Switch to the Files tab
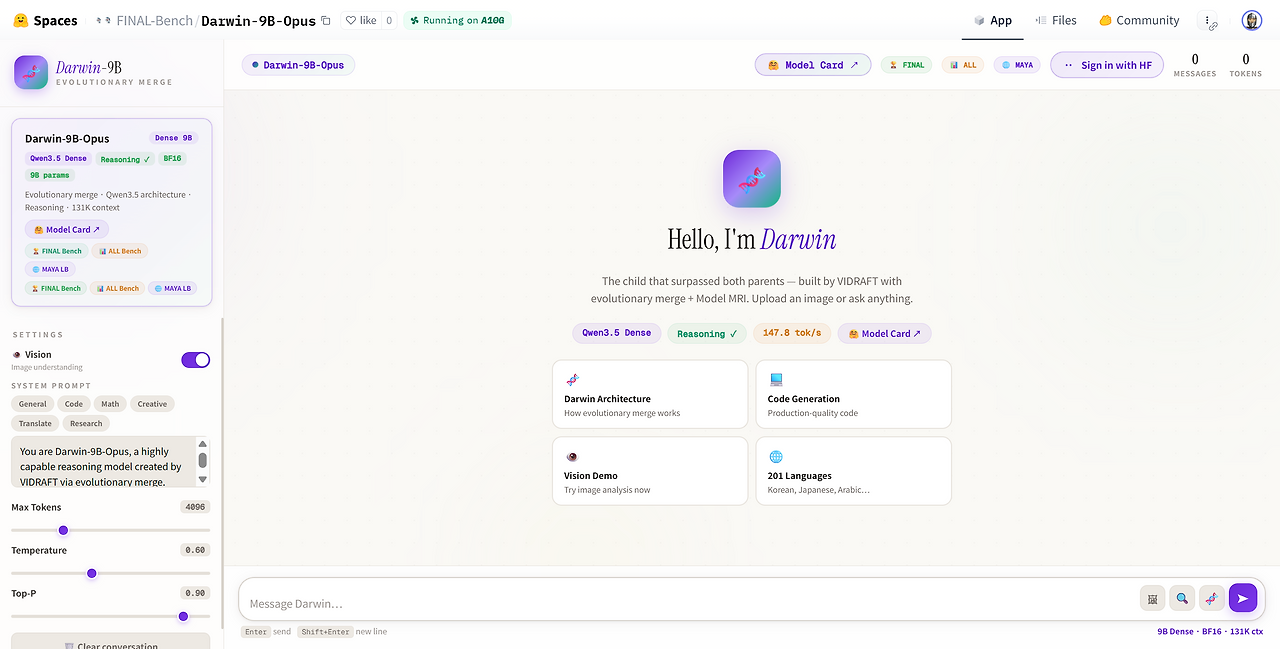The image size is (1280, 649). pyautogui.click(x=1056, y=20)
